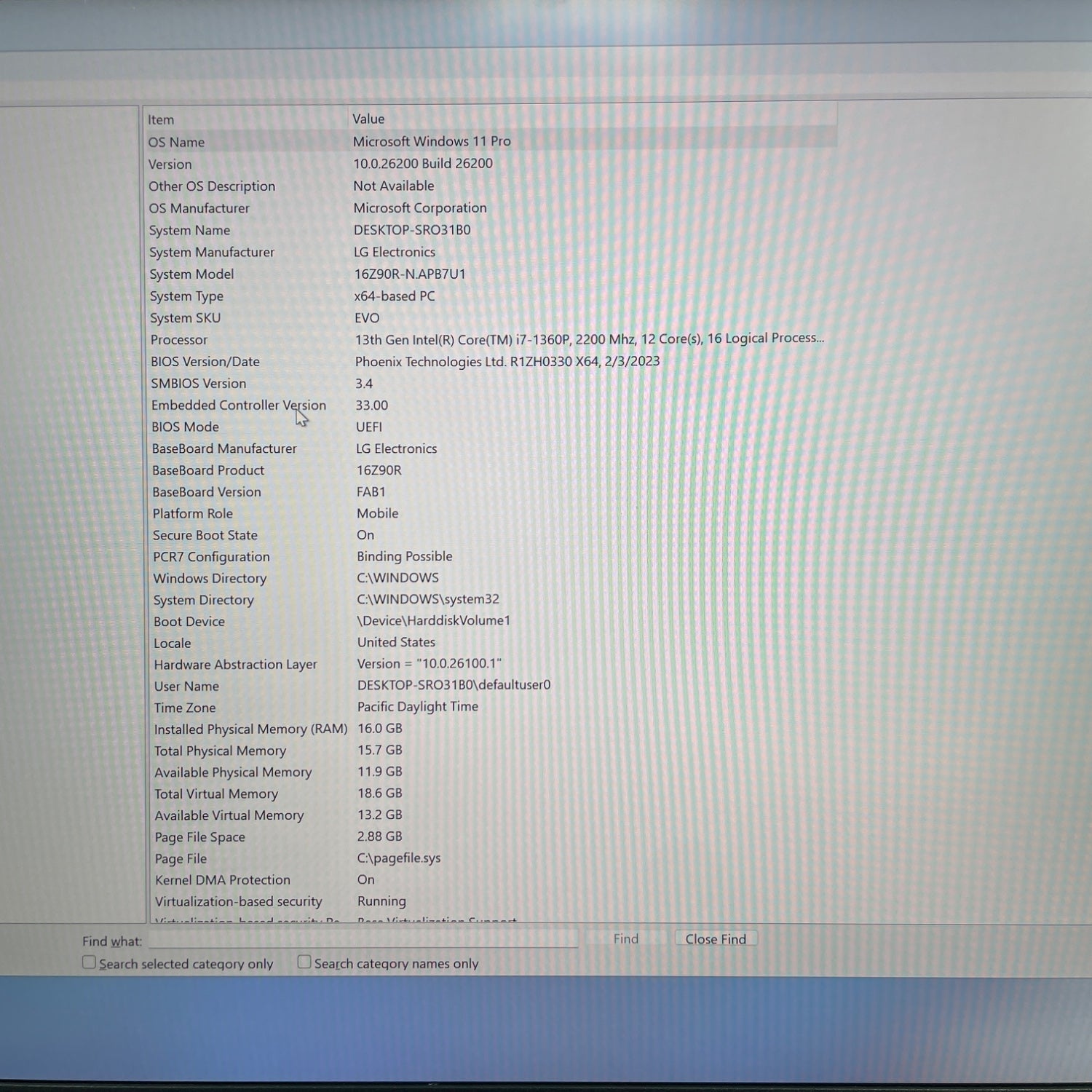Click the 'System SKU' item
Screen dimensions: 1092x1092
click(185, 318)
